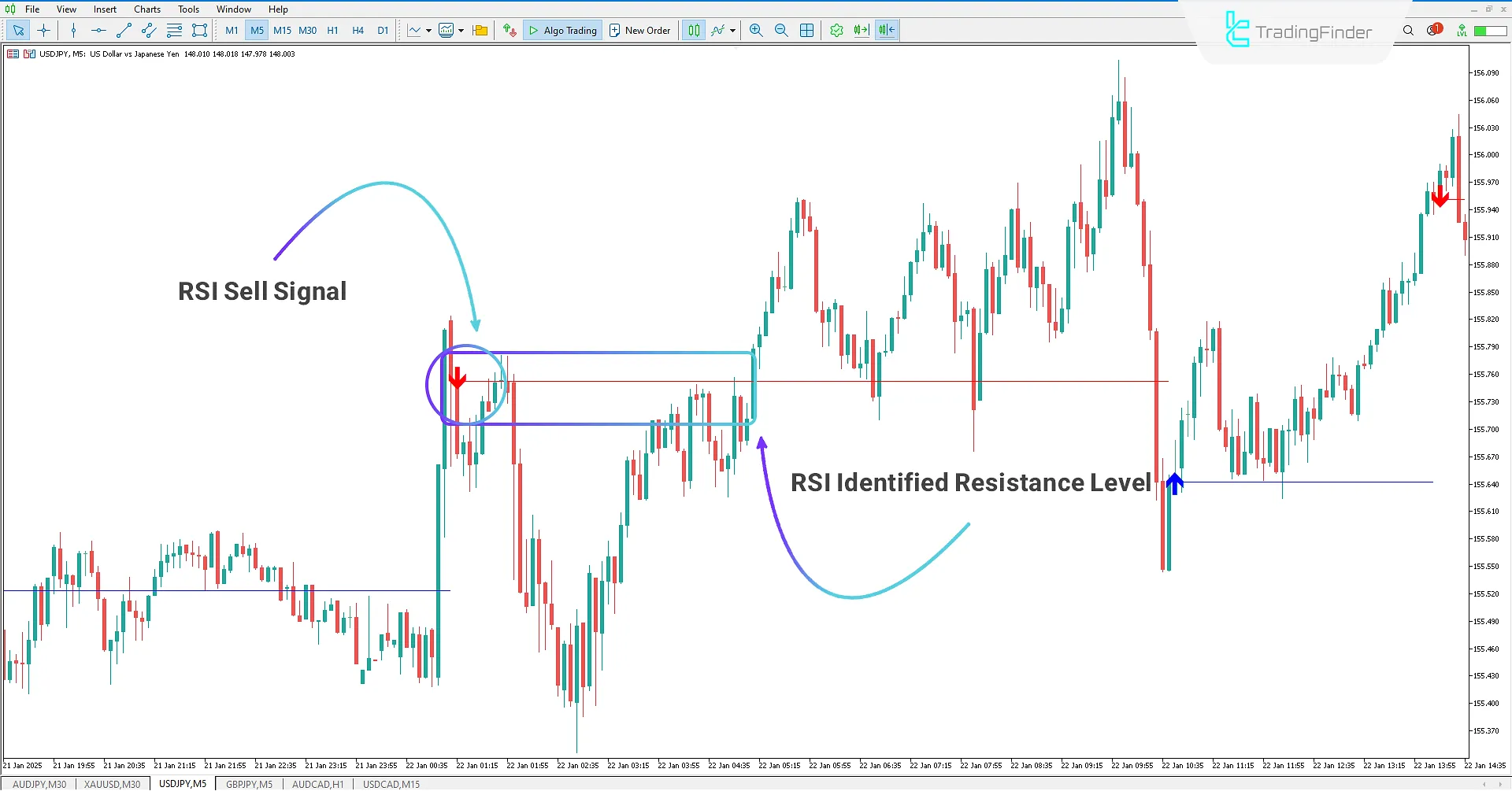Select the M15 timeframe
The width and height of the screenshot is (1512, 791).
coord(282,30)
